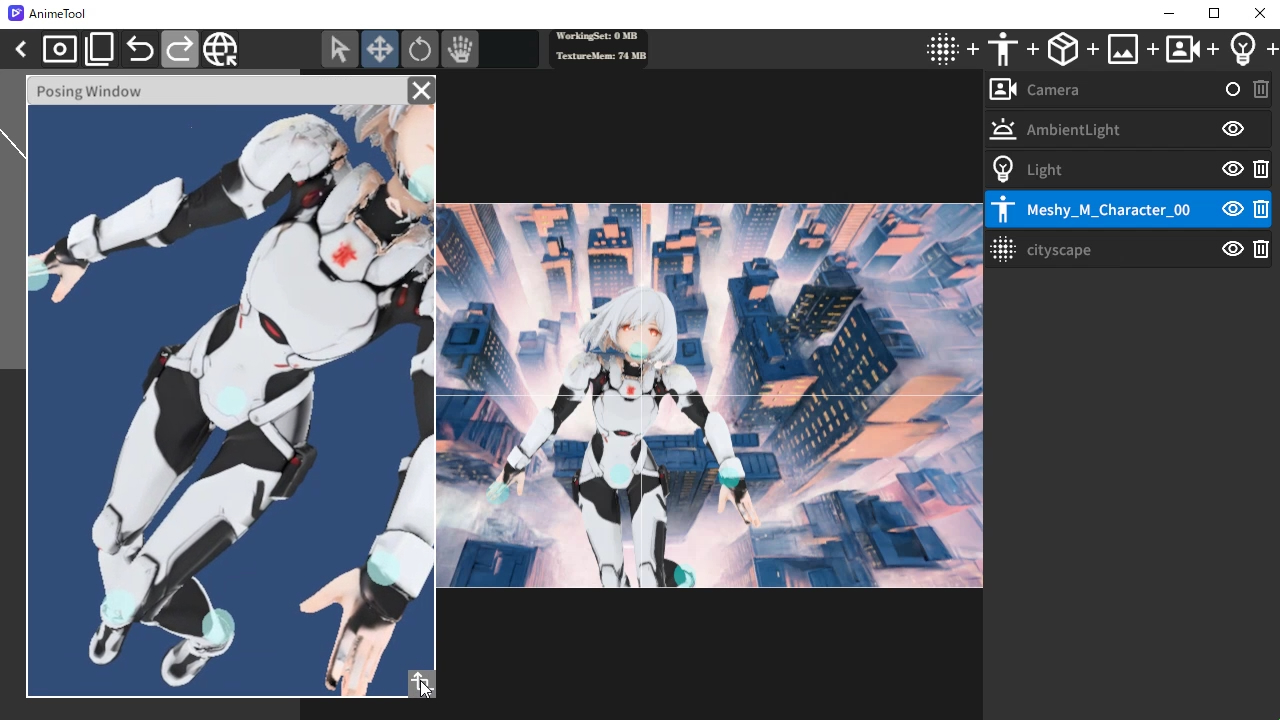Add a new 3D box object
This screenshot has height=720, width=1280.
point(1063,49)
